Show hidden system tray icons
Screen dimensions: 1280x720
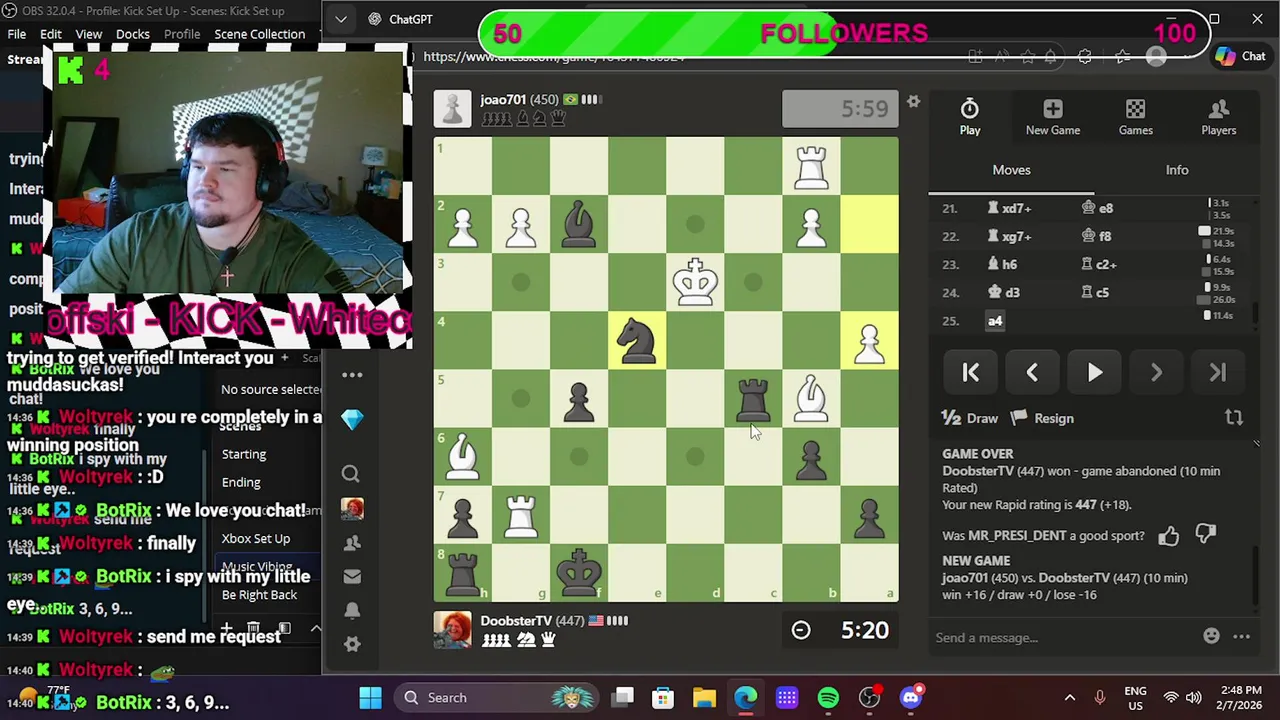(x=1069, y=698)
